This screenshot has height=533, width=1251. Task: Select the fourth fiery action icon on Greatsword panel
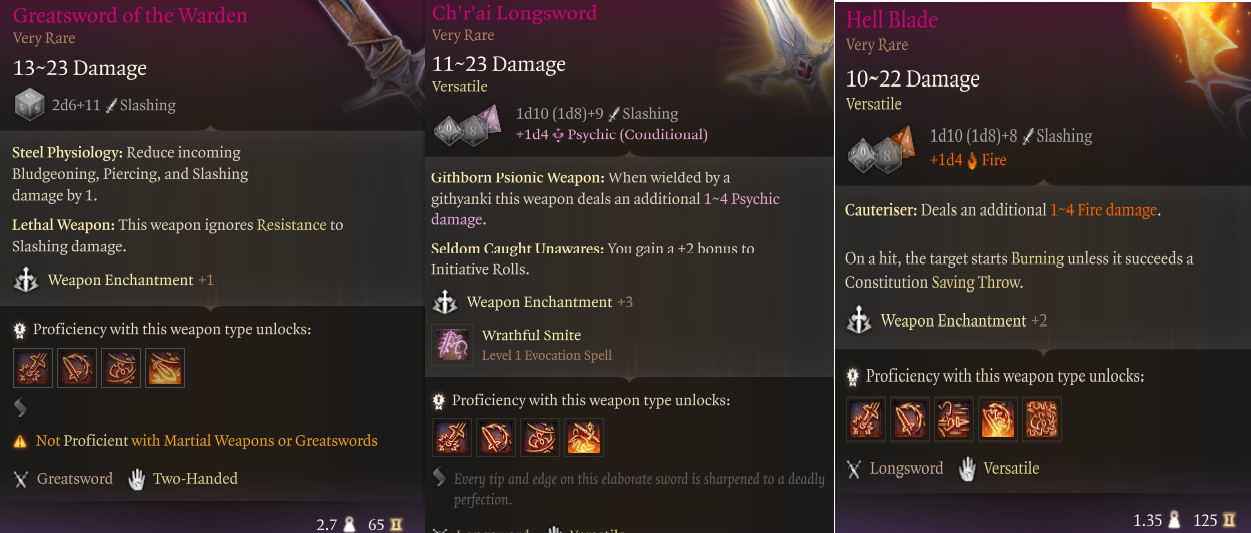(165, 368)
